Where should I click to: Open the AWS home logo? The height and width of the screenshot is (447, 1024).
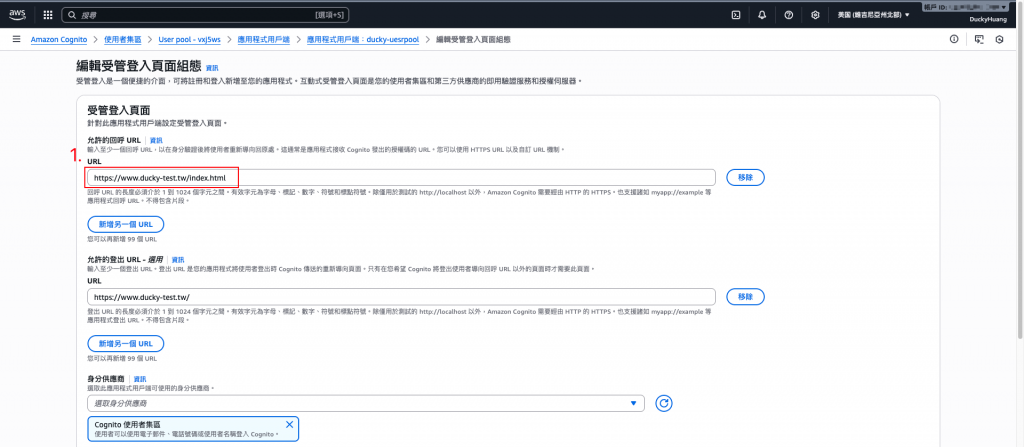(x=17, y=14)
